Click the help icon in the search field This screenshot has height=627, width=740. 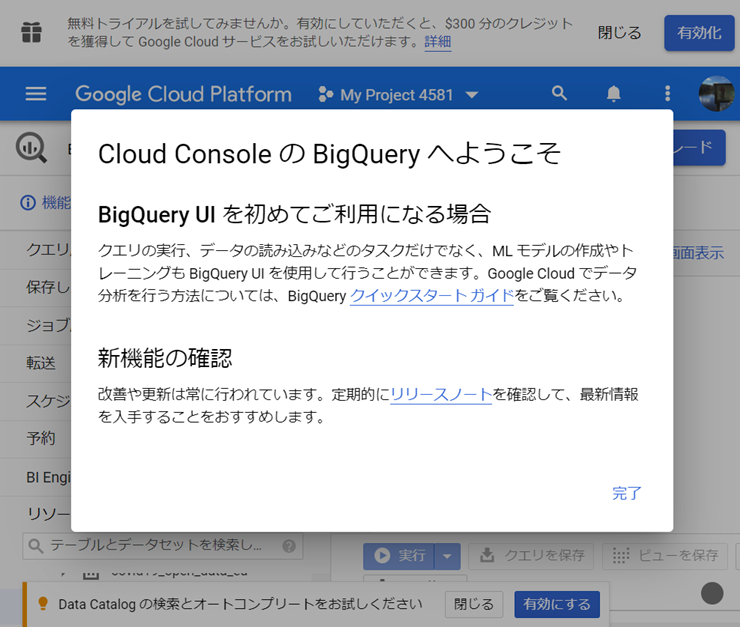tap(289, 546)
